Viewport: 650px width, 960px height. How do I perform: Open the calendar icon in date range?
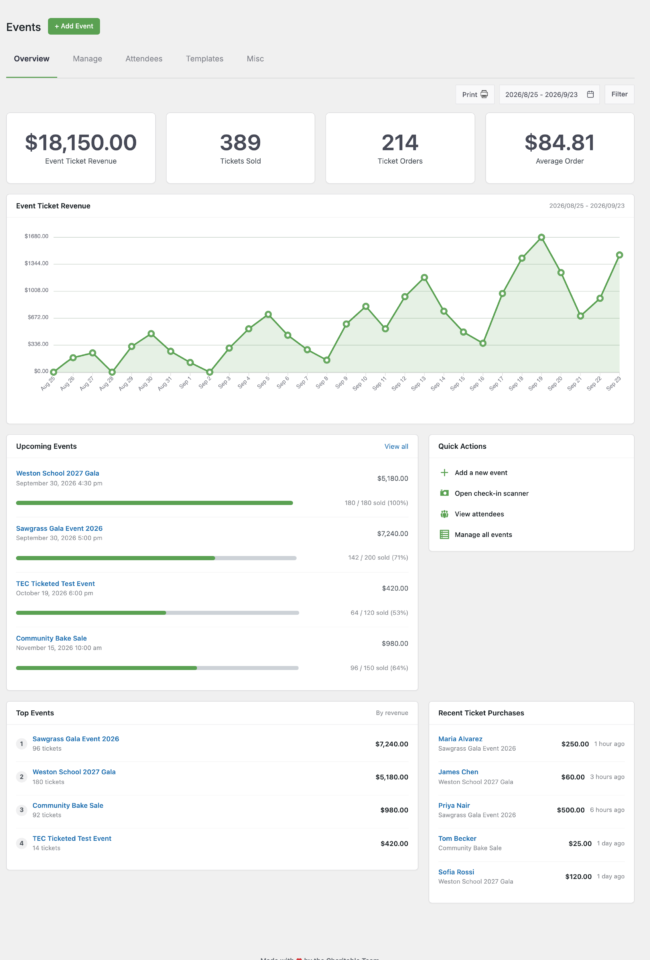[590, 94]
